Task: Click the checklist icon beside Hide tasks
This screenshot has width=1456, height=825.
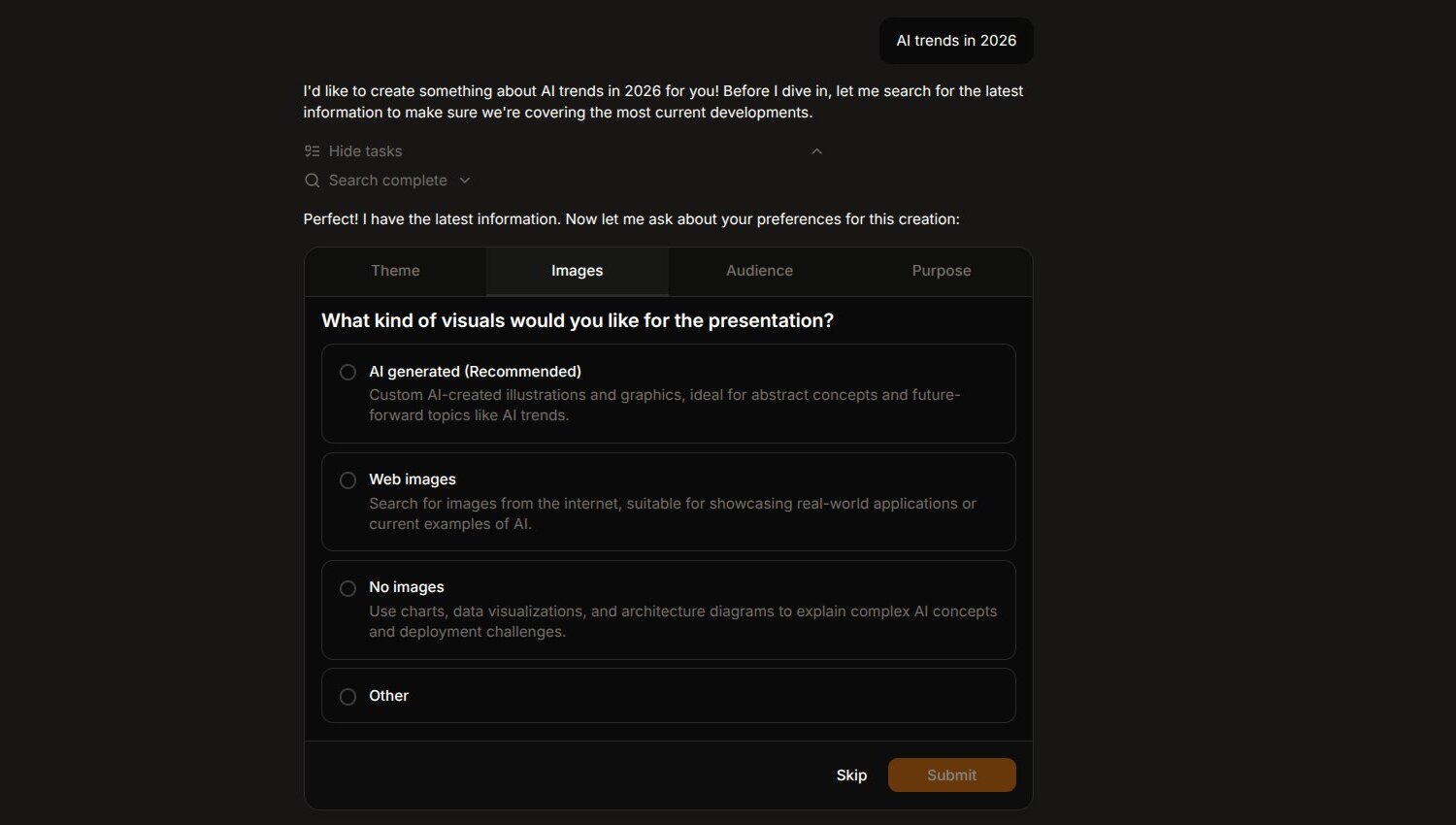Action: click(x=312, y=150)
